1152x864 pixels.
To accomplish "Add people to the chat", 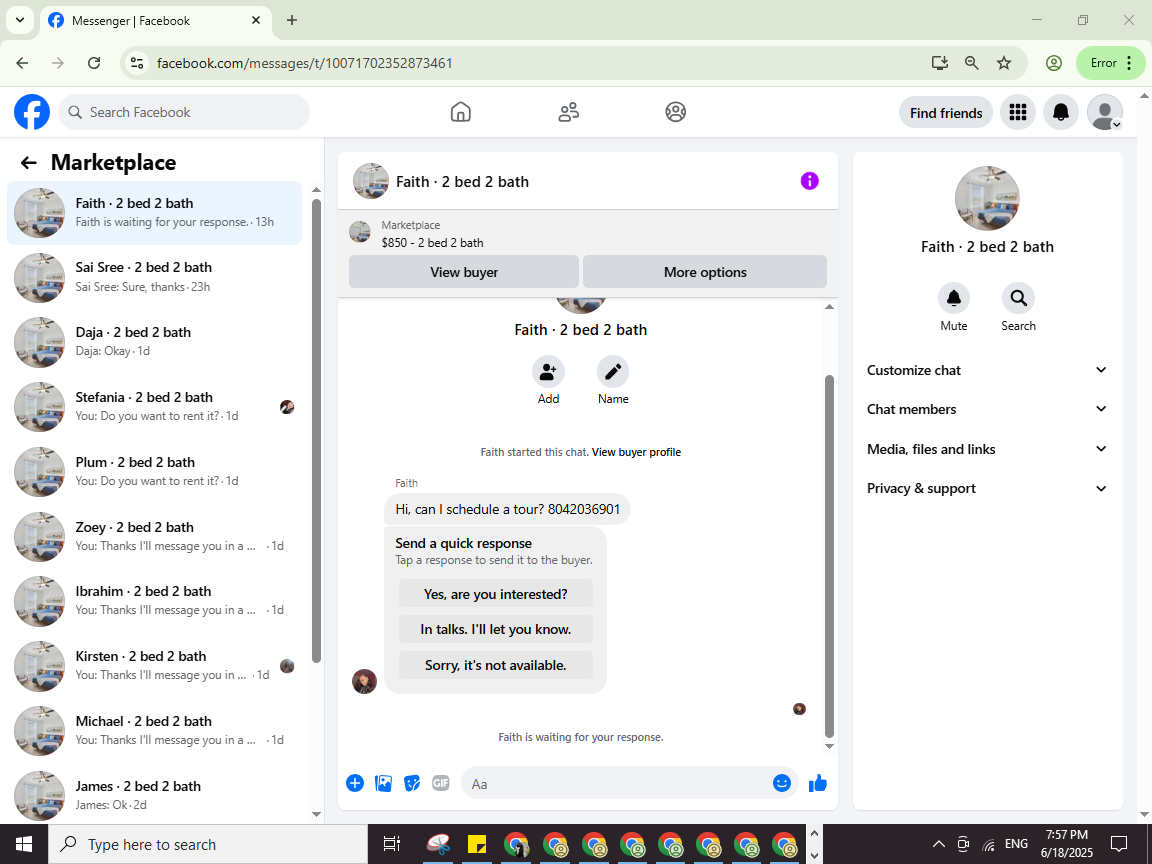I will point(548,372).
